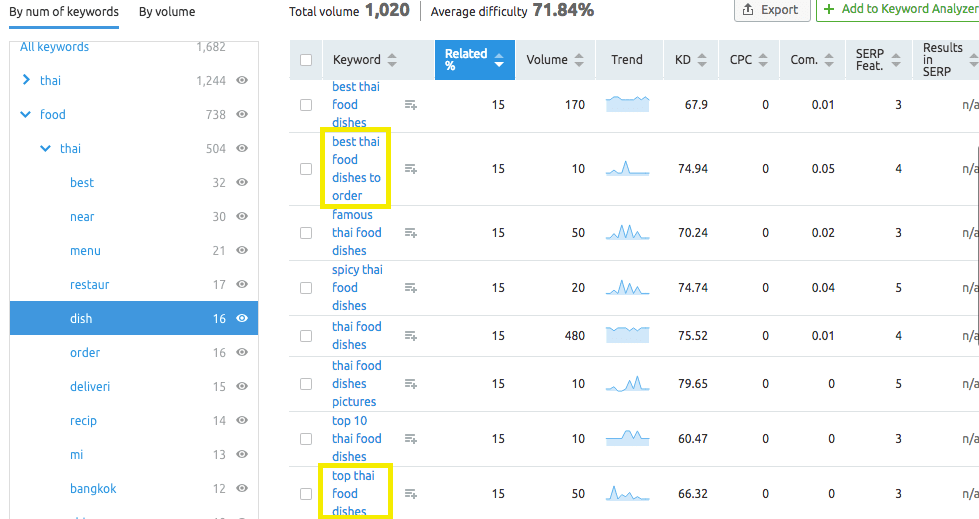This screenshot has height=519, width=979.
Task: Toggle visibility eye for 'thai' top group
Action: (242, 80)
